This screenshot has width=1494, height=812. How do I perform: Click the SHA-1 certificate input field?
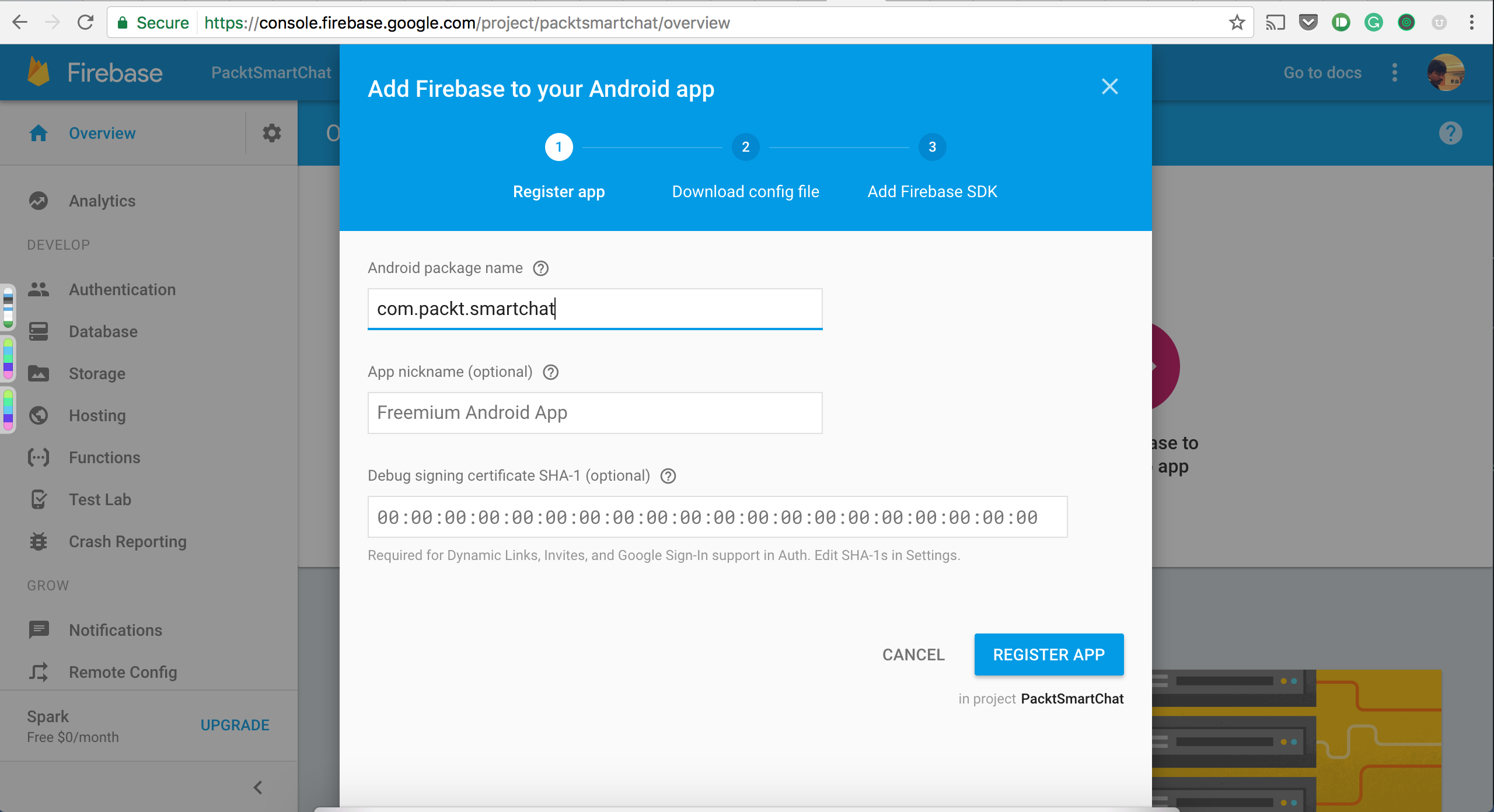click(717, 517)
